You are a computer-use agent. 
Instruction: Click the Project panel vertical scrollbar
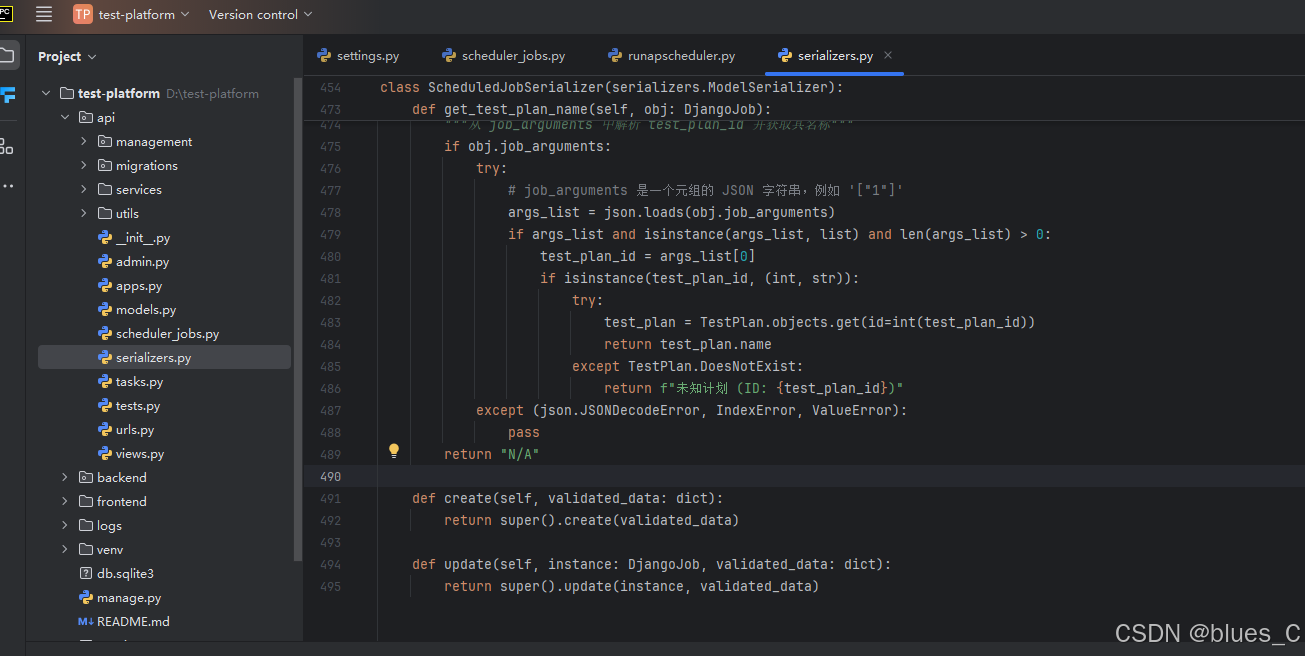click(298, 320)
